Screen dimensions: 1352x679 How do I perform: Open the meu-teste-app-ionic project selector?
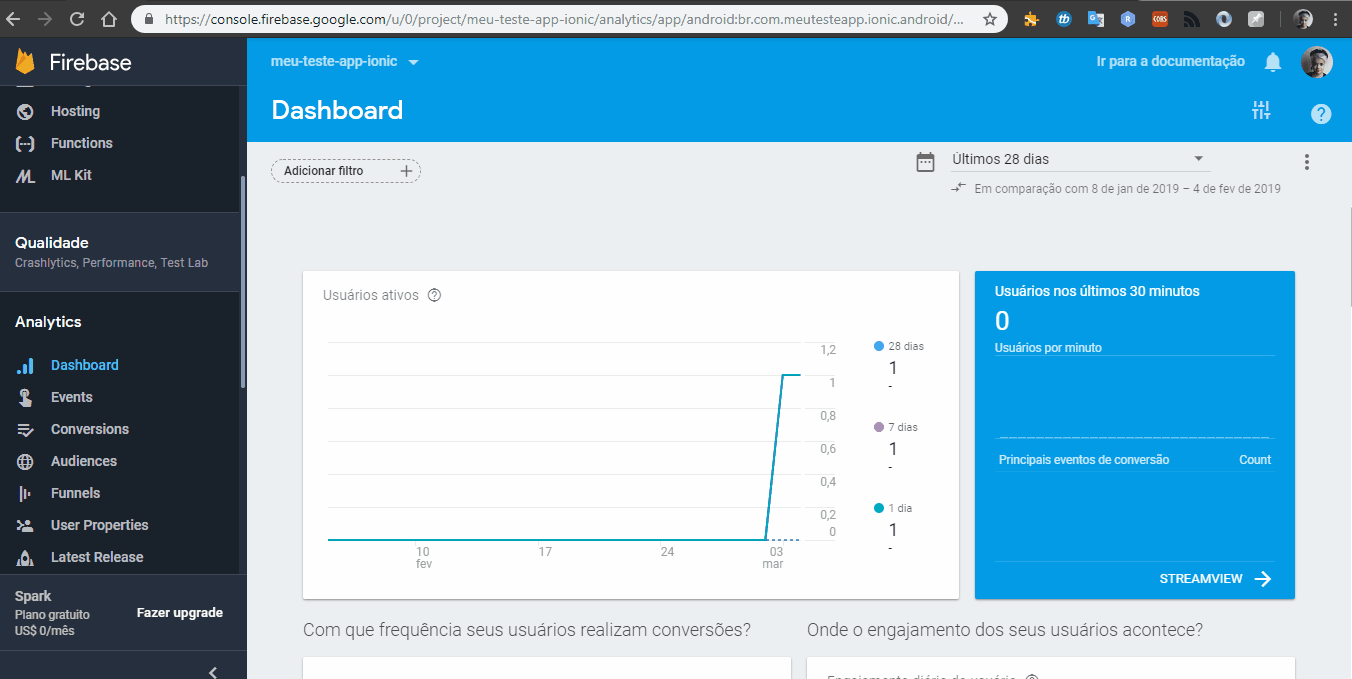(344, 62)
